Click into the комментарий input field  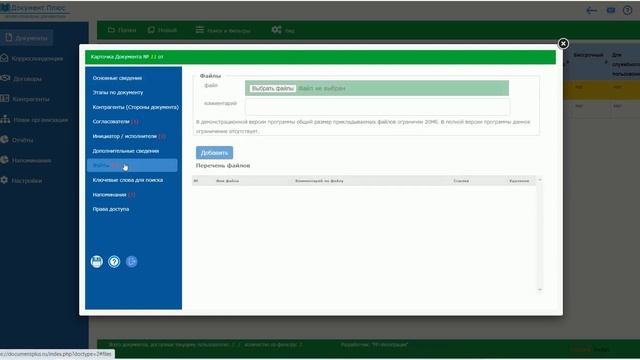coord(377,107)
